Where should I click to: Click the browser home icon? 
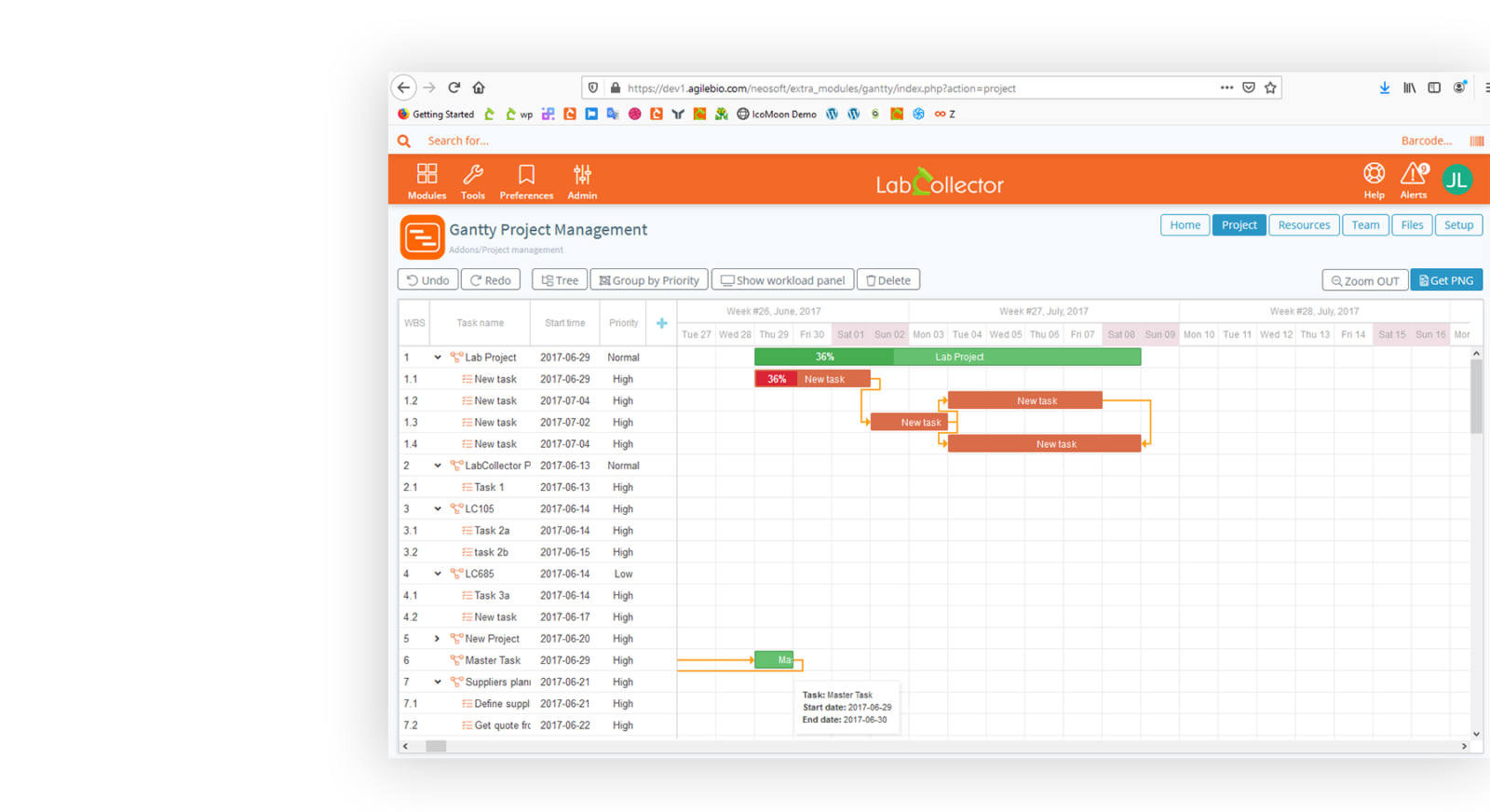click(x=479, y=88)
